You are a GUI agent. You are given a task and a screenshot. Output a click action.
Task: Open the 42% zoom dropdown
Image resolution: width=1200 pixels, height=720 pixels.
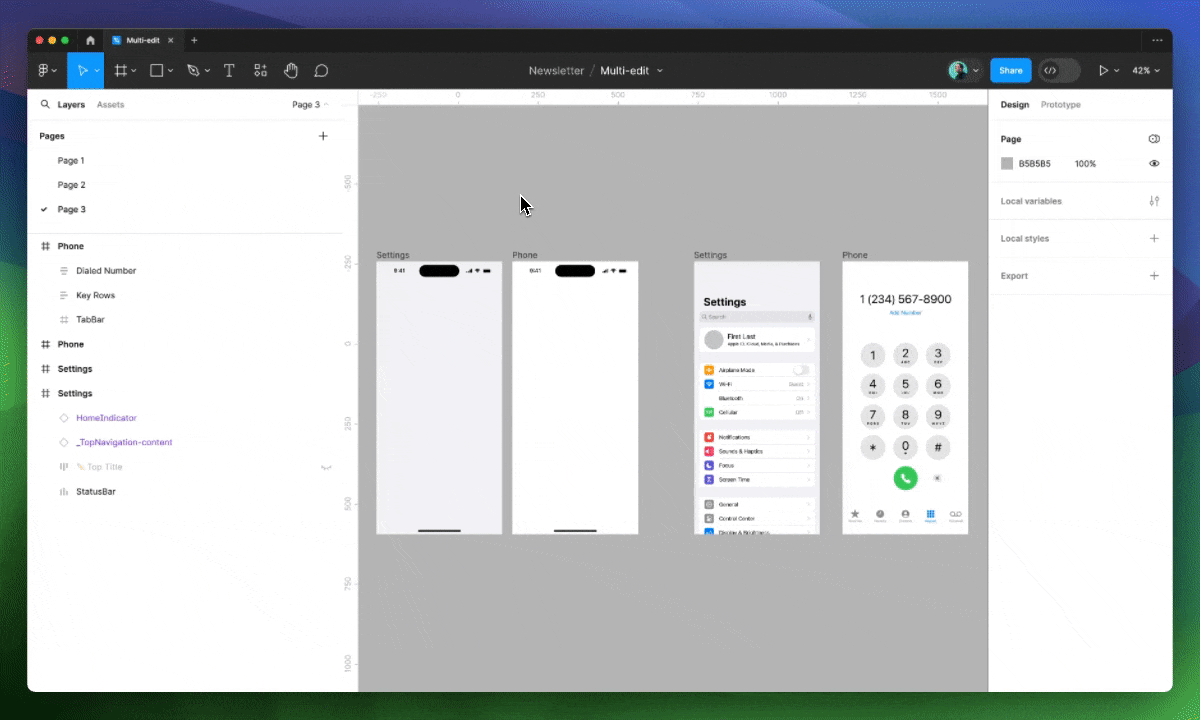1146,71
